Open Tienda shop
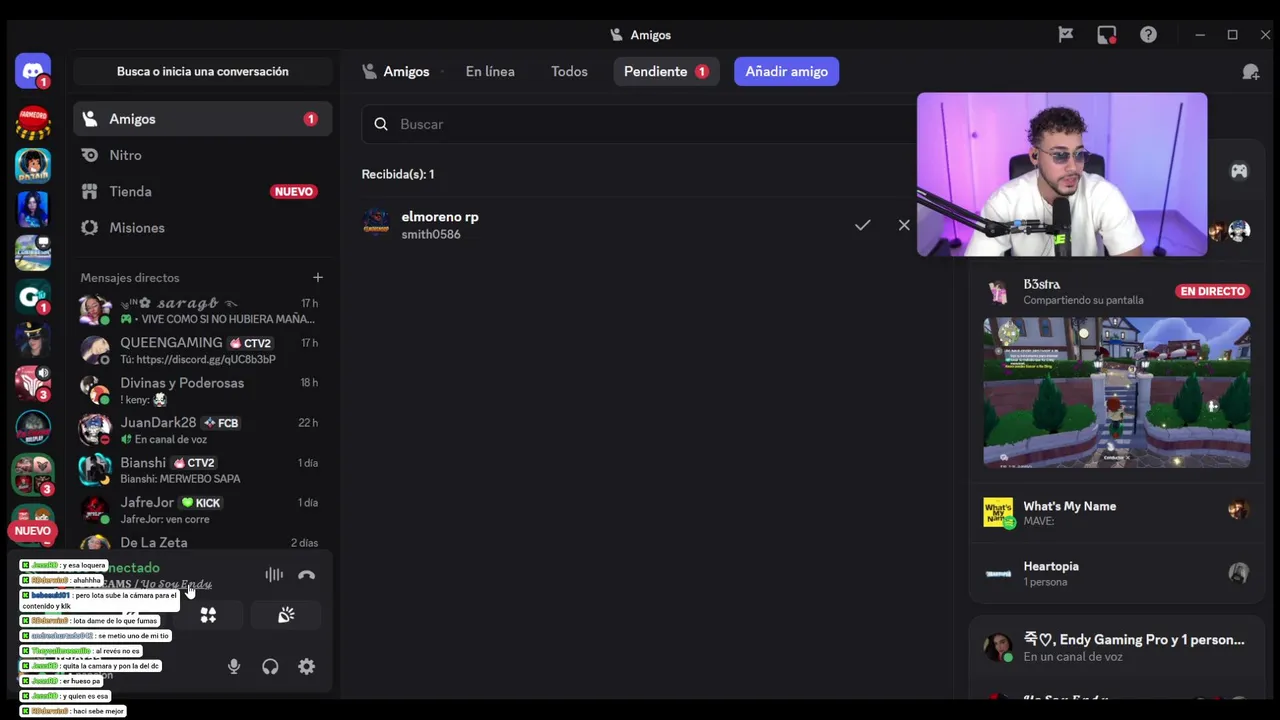 click(202, 191)
